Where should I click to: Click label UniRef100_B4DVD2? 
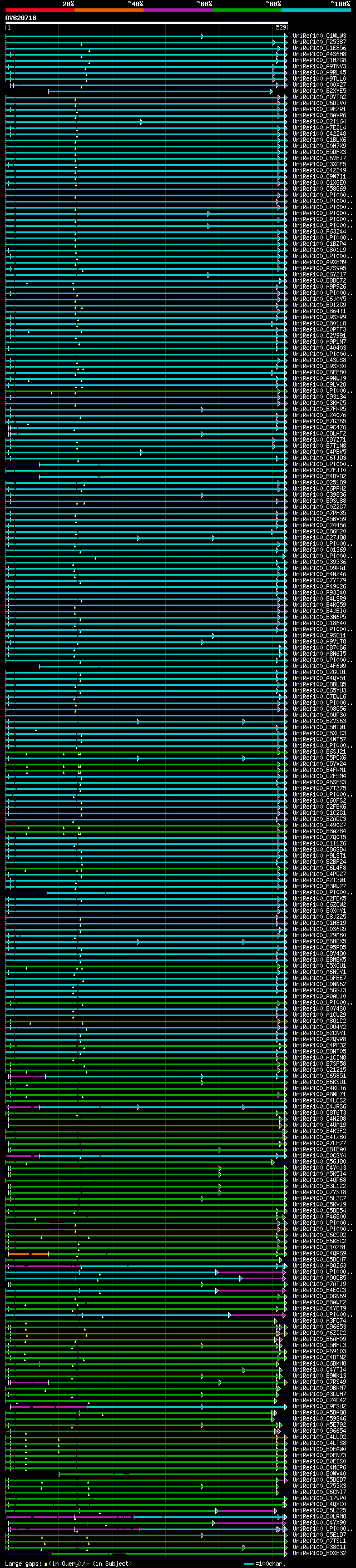click(319, 477)
